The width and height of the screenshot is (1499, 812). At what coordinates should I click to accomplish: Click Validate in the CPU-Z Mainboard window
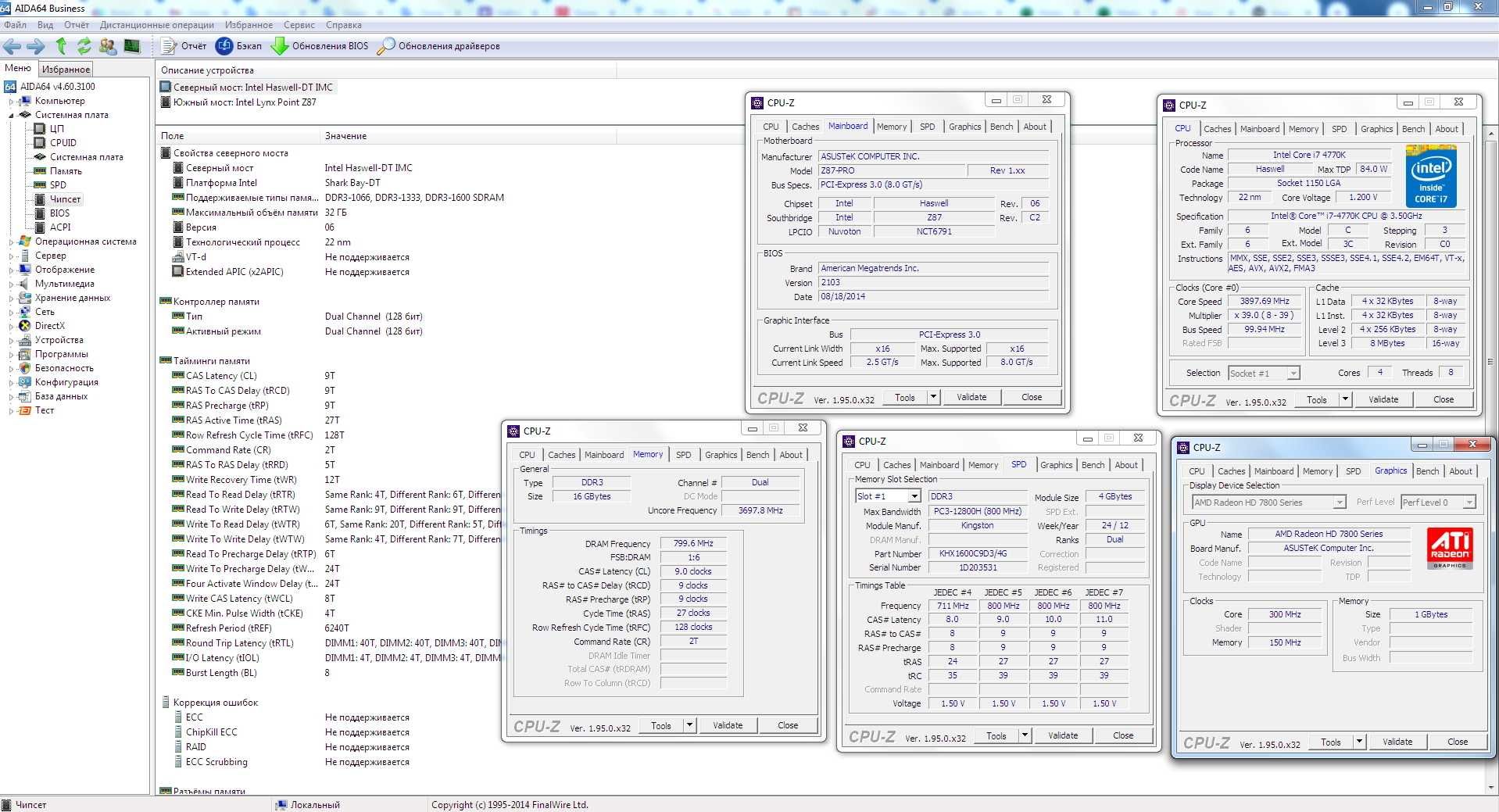tap(971, 397)
